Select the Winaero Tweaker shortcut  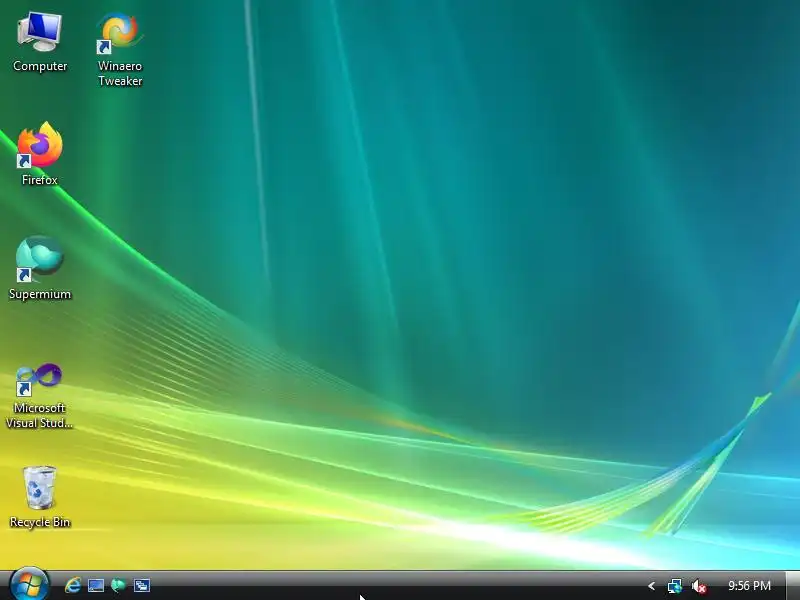(120, 49)
